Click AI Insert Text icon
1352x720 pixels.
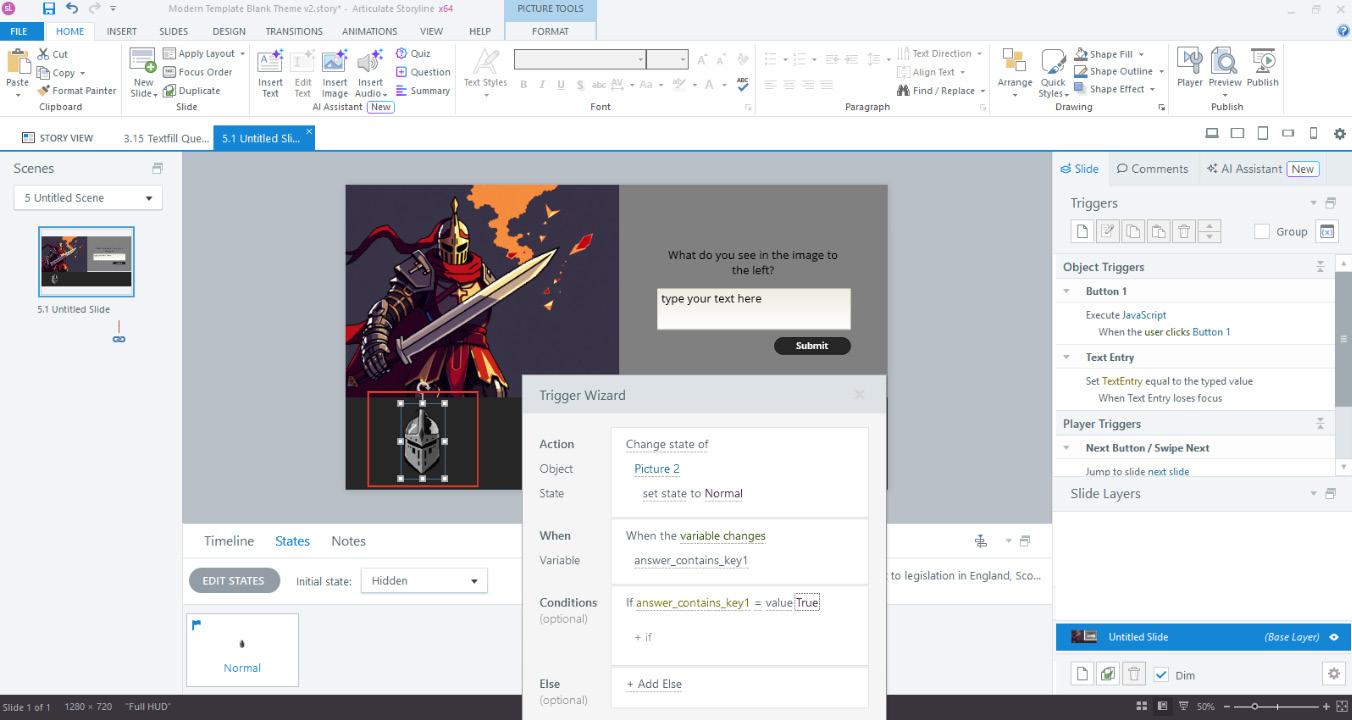coord(270,62)
